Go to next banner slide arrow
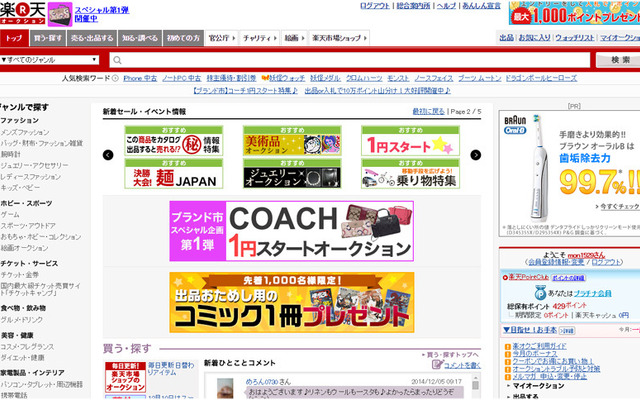The image size is (640, 400). (x=476, y=155)
